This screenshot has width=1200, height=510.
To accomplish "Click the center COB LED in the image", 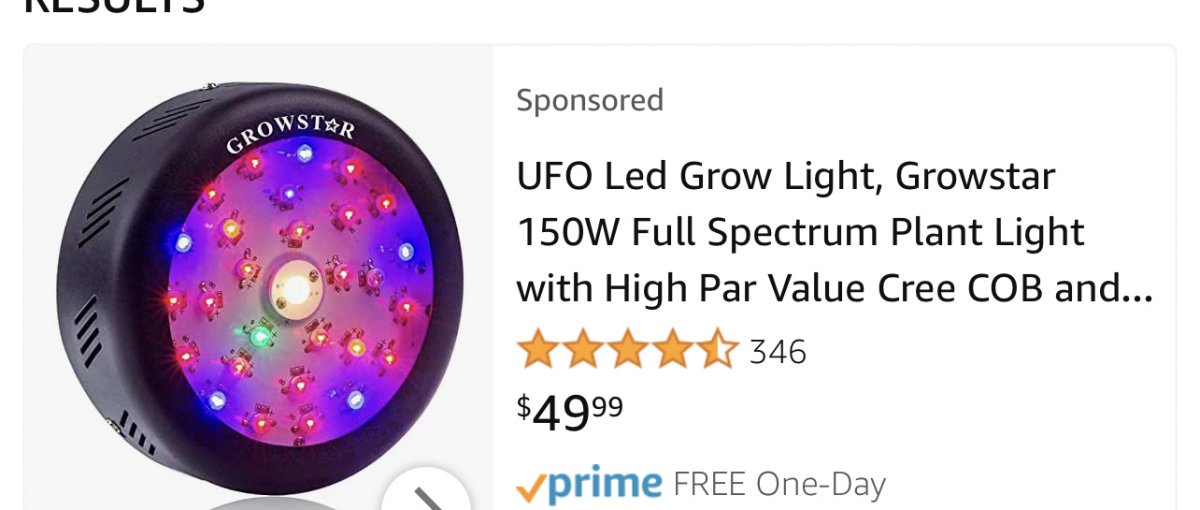I will pyautogui.click(x=295, y=287).
